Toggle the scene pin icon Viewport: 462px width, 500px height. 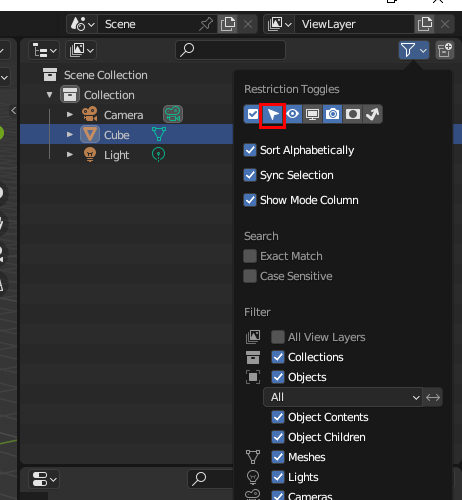coord(206,24)
